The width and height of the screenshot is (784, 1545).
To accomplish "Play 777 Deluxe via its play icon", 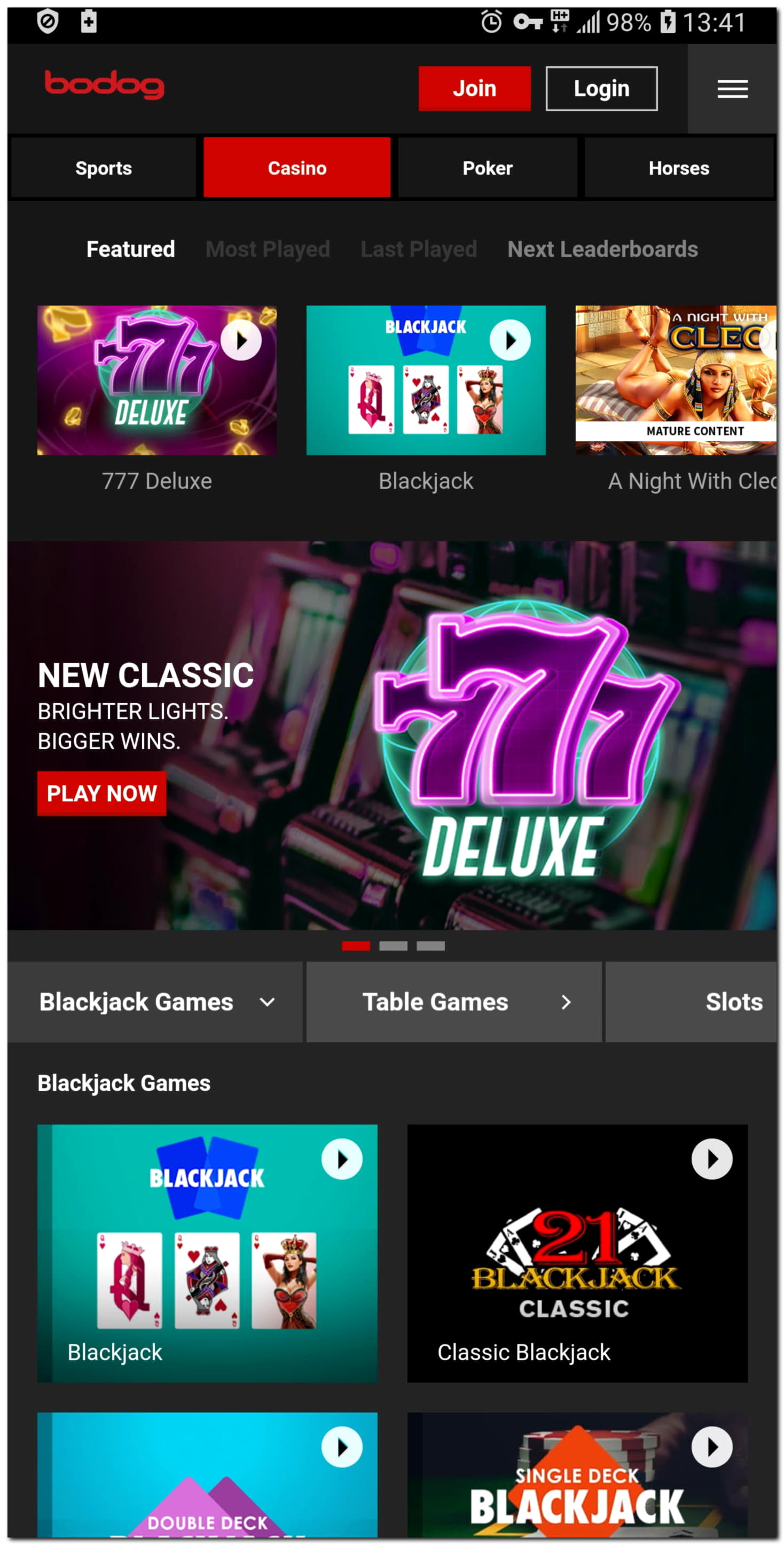I will 241,340.
